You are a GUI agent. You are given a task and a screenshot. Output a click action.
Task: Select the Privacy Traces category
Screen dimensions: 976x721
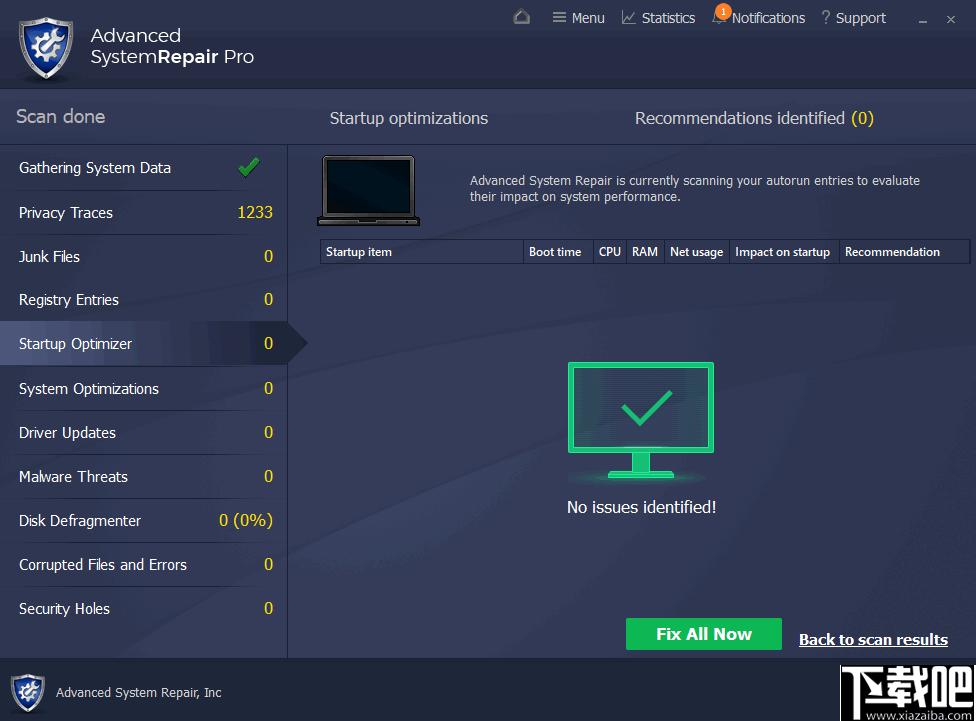[144, 212]
